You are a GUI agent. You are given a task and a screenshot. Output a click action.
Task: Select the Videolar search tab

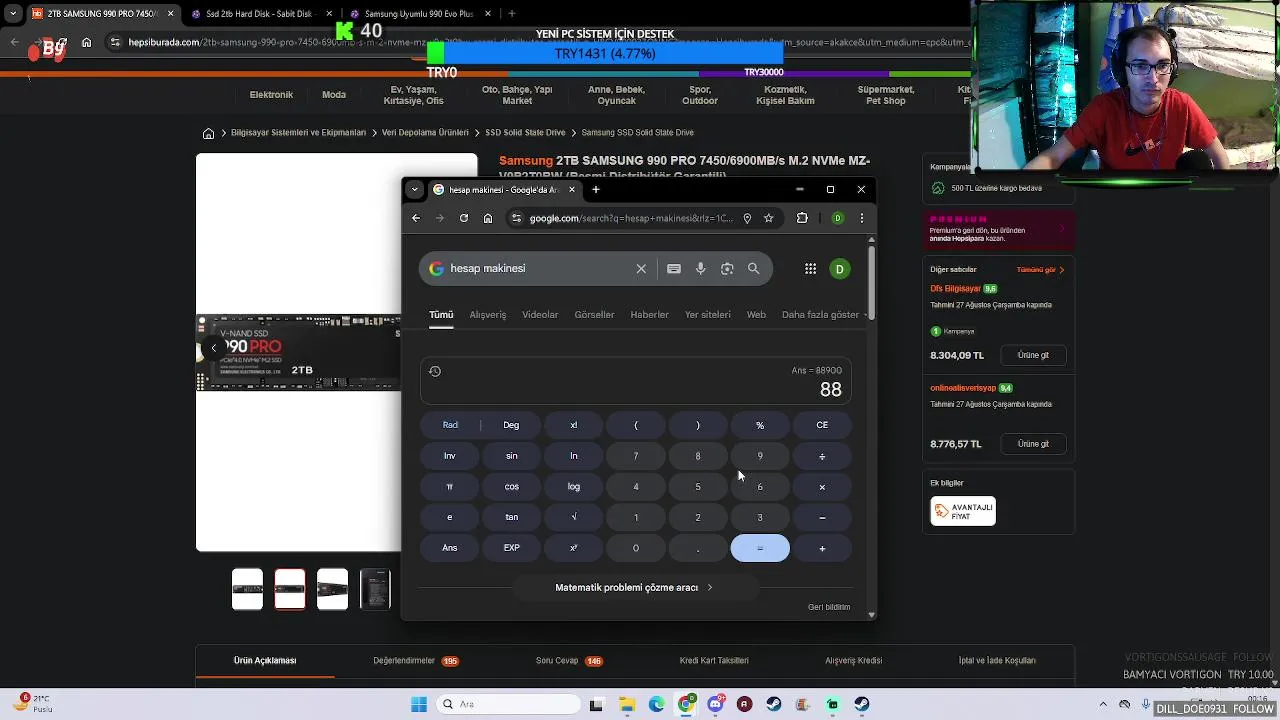tap(540, 314)
